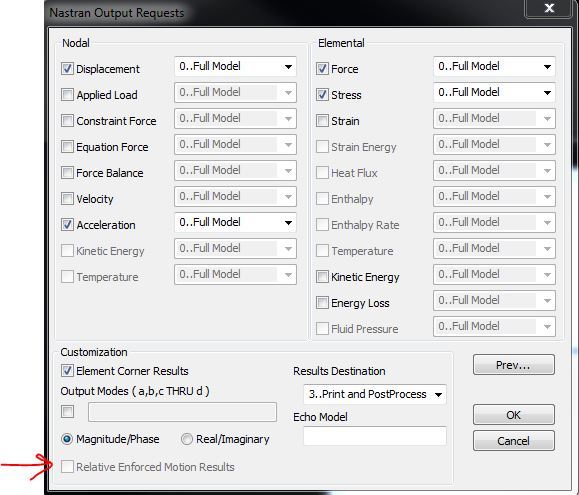The image size is (579, 495).
Task: Uncheck the Acceleration checkbox
Action: pyautogui.click(x=67, y=225)
